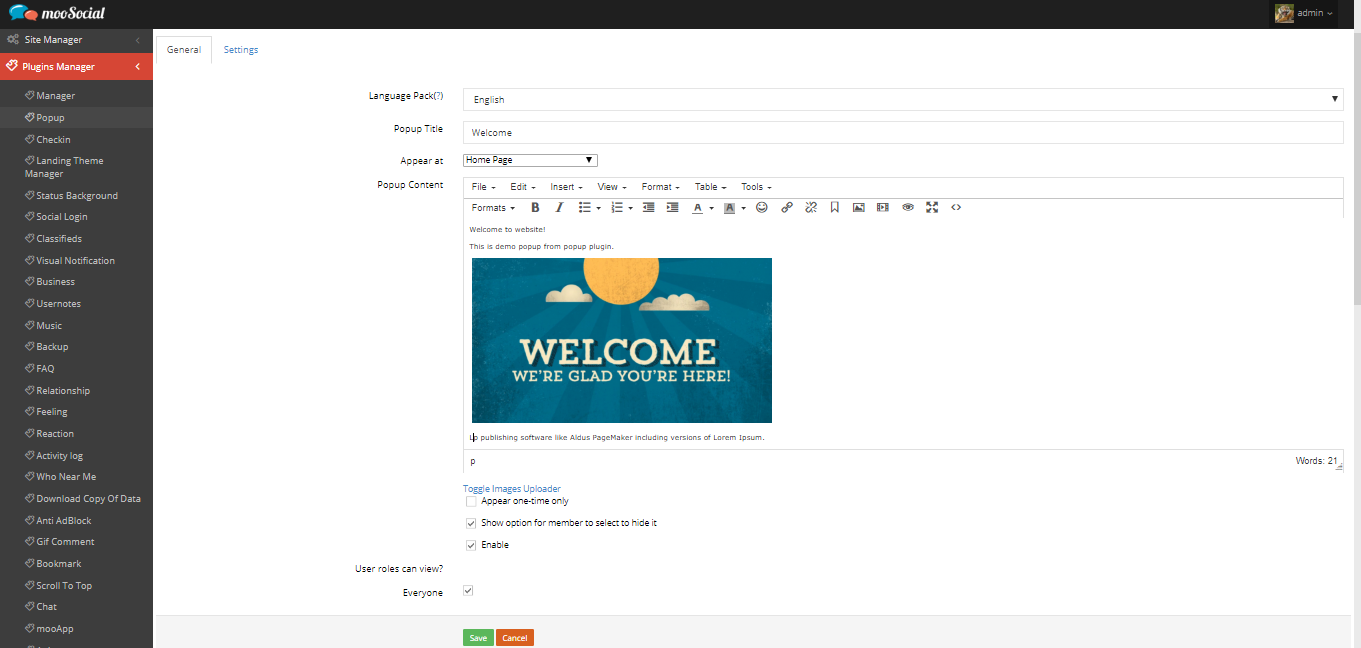This screenshot has height=648, width=1361.
Task: Toggle editor fullscreen mode
Action: [x=932, y=208]
